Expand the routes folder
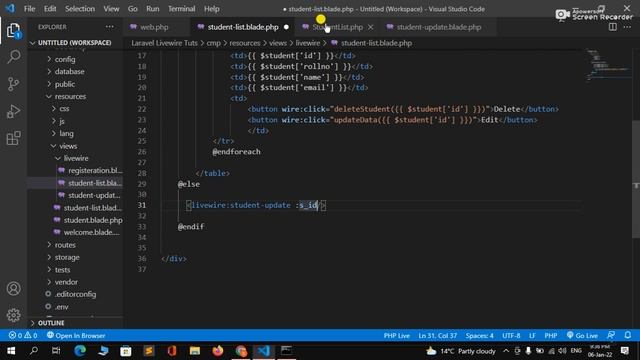 click(65, 245)
